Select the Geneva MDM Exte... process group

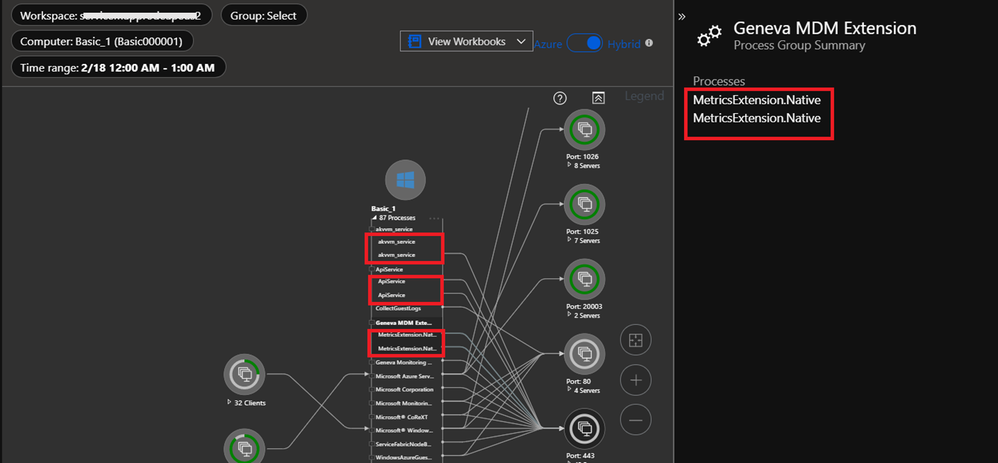pyautogui.click(x=404, y=323)
